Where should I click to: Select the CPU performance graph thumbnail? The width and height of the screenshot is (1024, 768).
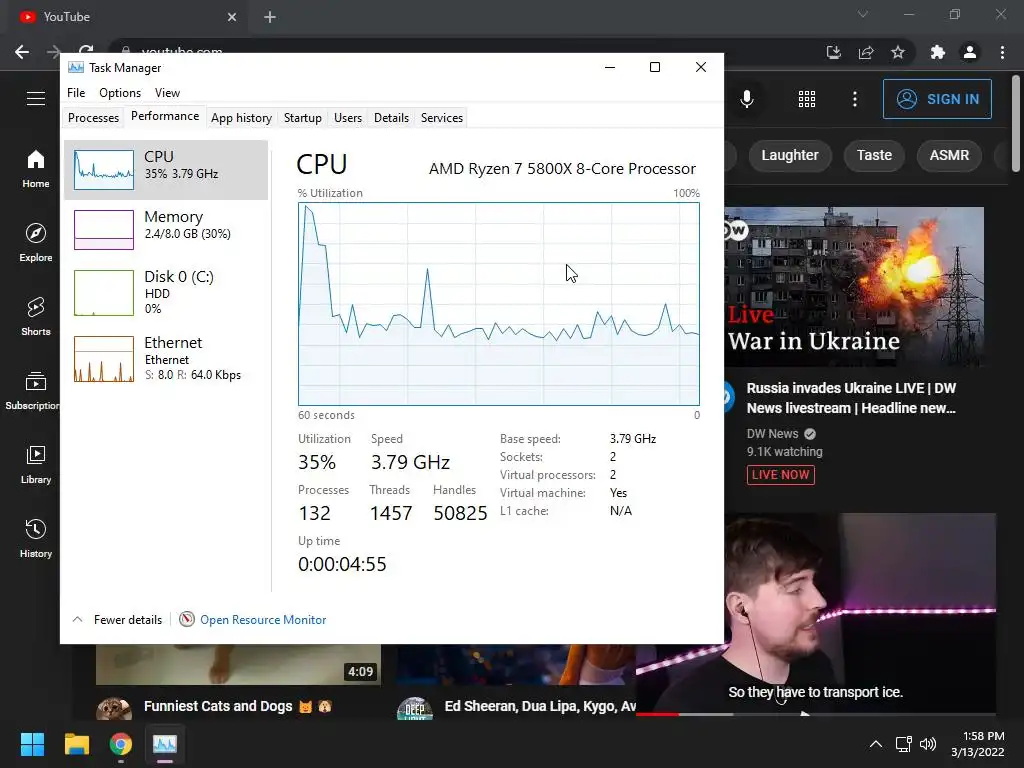(x=104, y=170)
